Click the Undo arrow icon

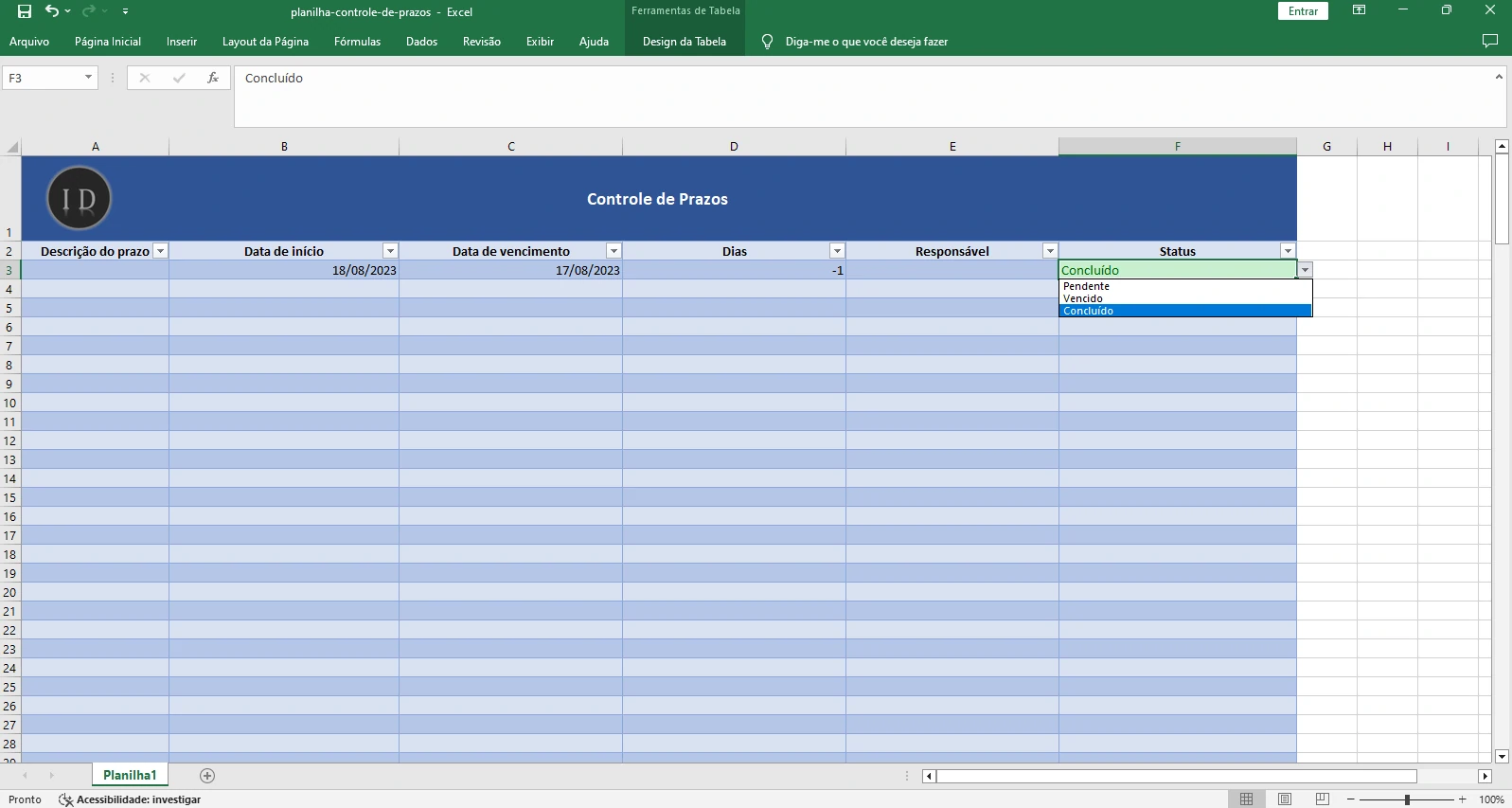pos(52,11)
